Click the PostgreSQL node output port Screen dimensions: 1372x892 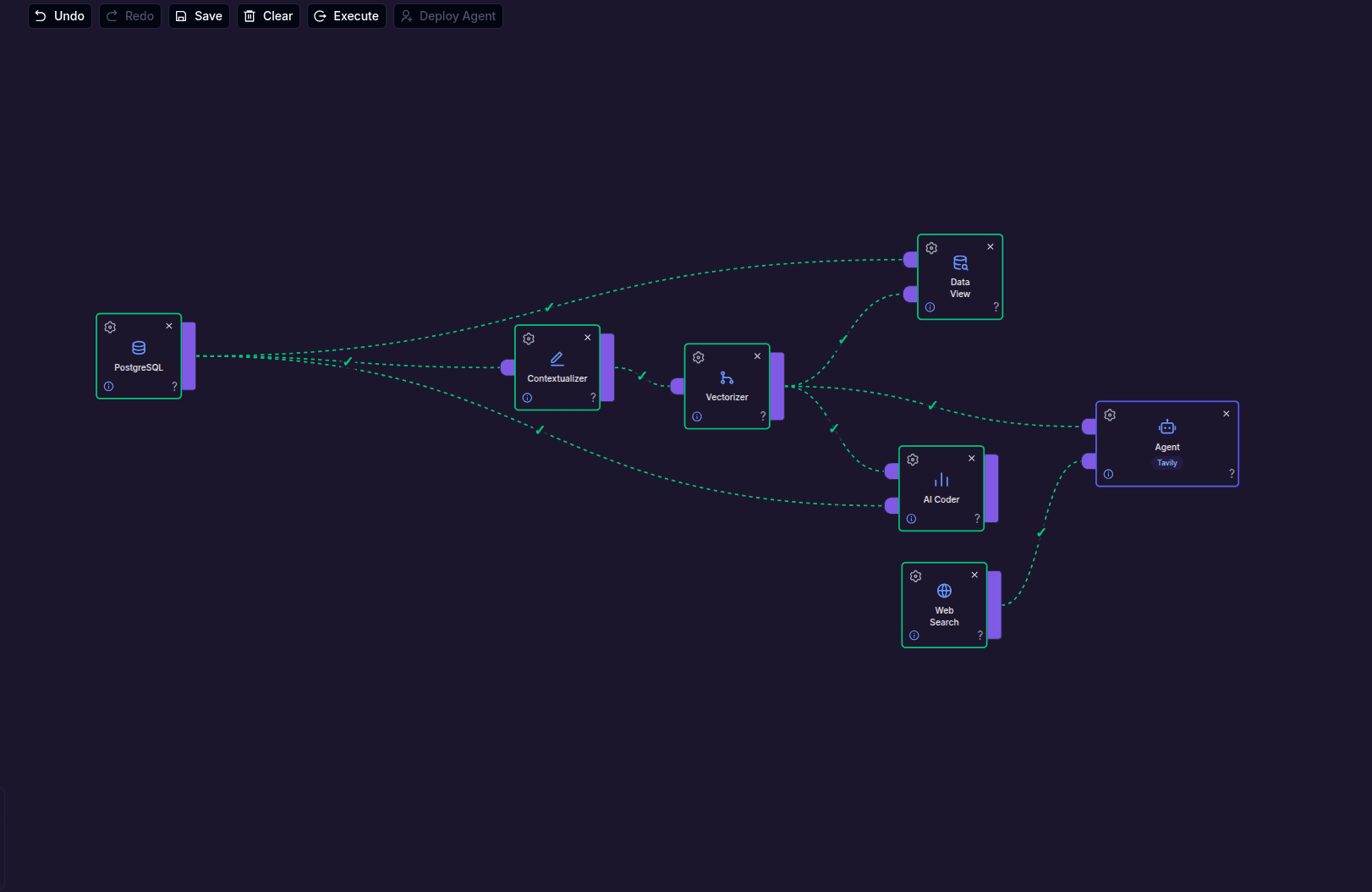(189, 356)
